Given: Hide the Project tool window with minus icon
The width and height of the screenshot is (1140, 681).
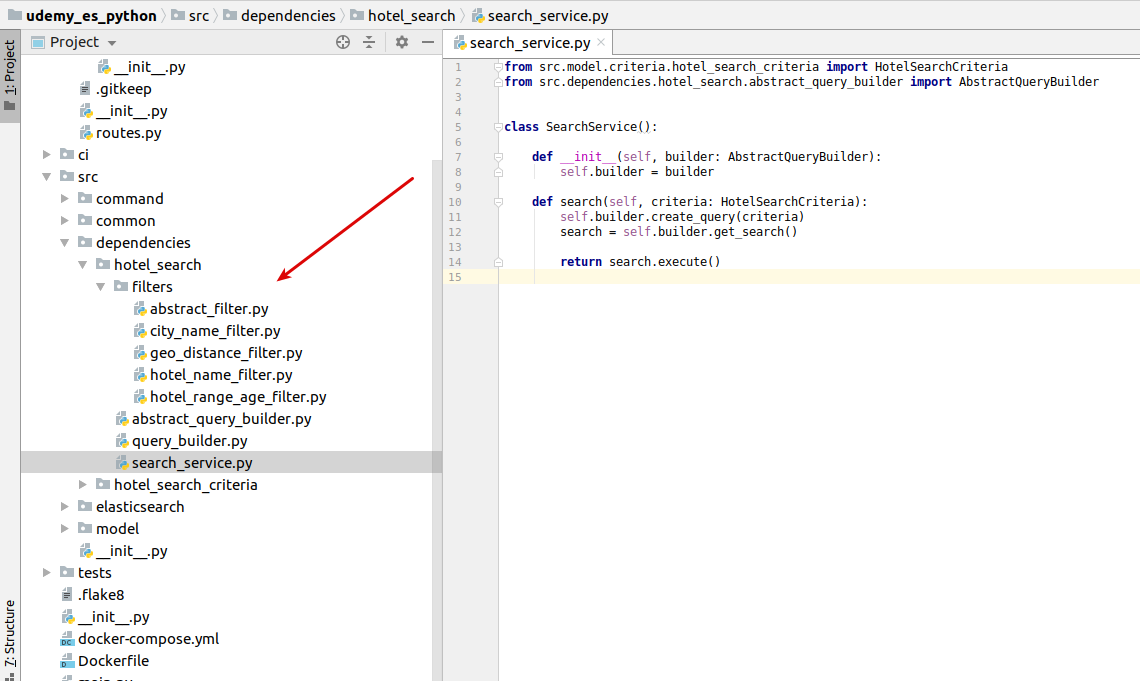Looking at the screenshot, I should (x=428, y=42).
